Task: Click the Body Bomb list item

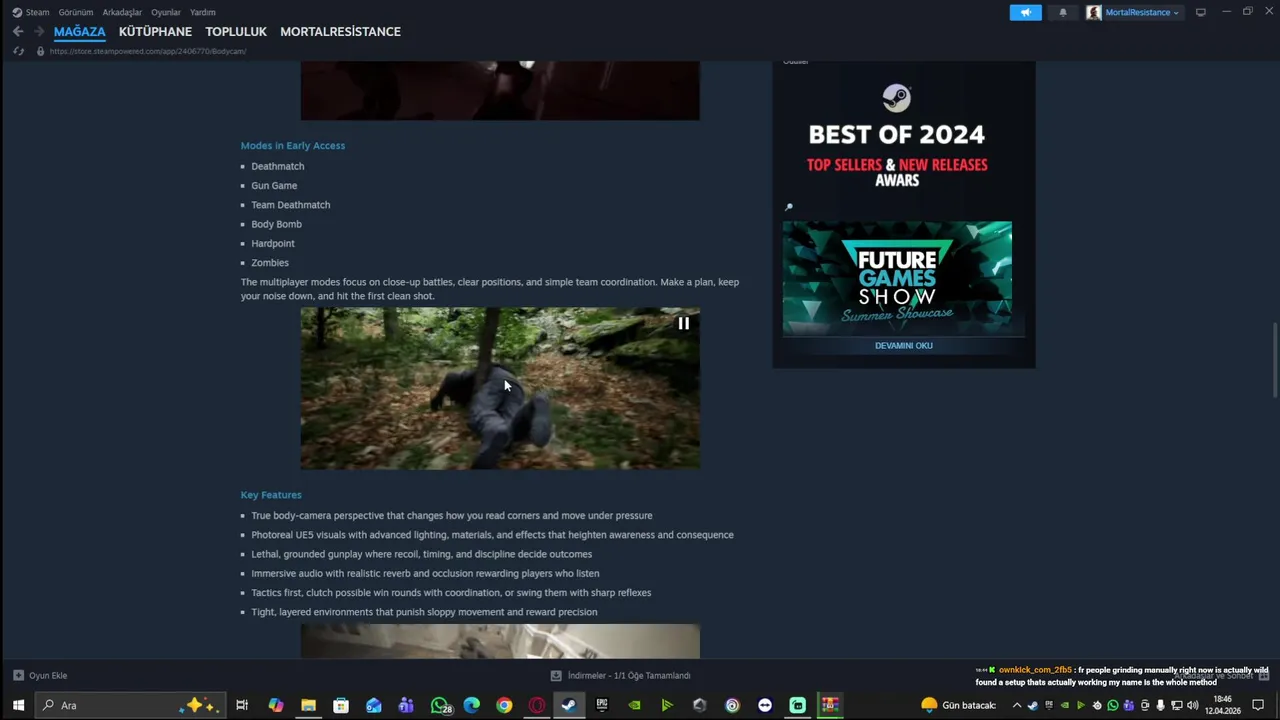Action: pos(276,224)
